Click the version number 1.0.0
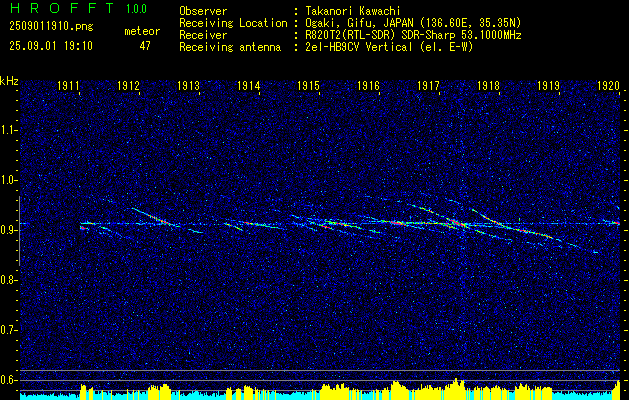 (136, 8)
